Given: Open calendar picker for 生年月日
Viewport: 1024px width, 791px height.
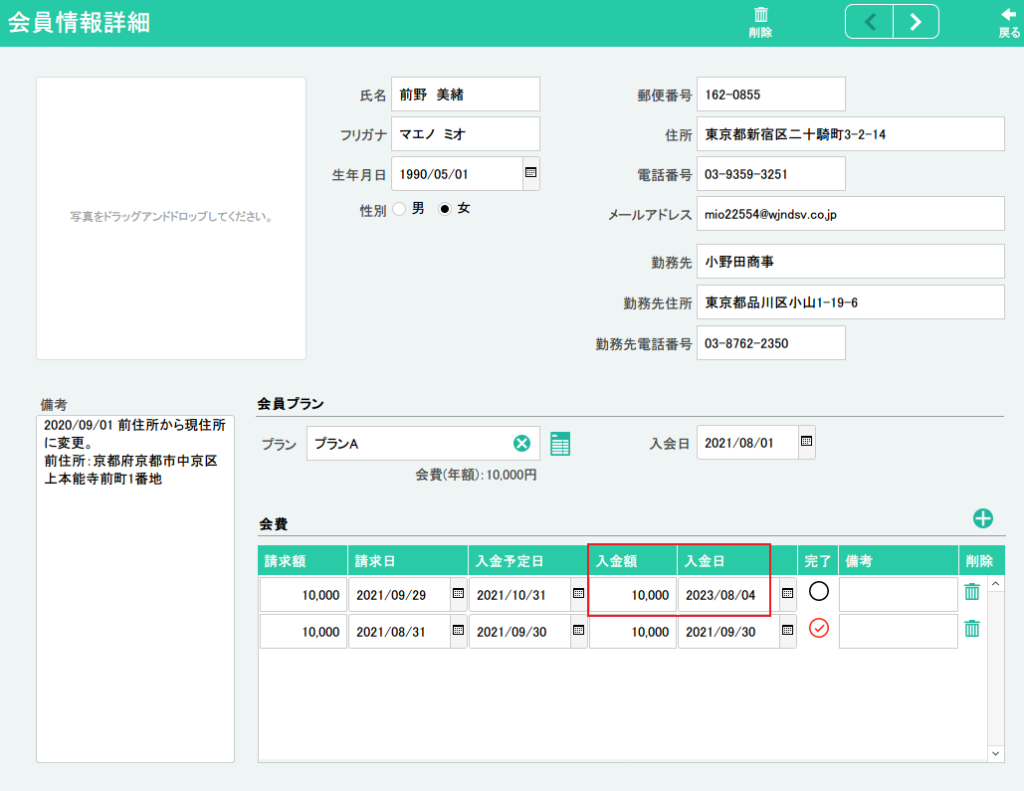Looking at the screenshot, I should [531, 173].
